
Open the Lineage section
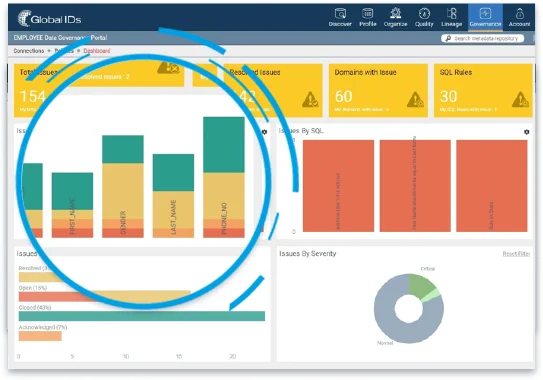(452, 17)
